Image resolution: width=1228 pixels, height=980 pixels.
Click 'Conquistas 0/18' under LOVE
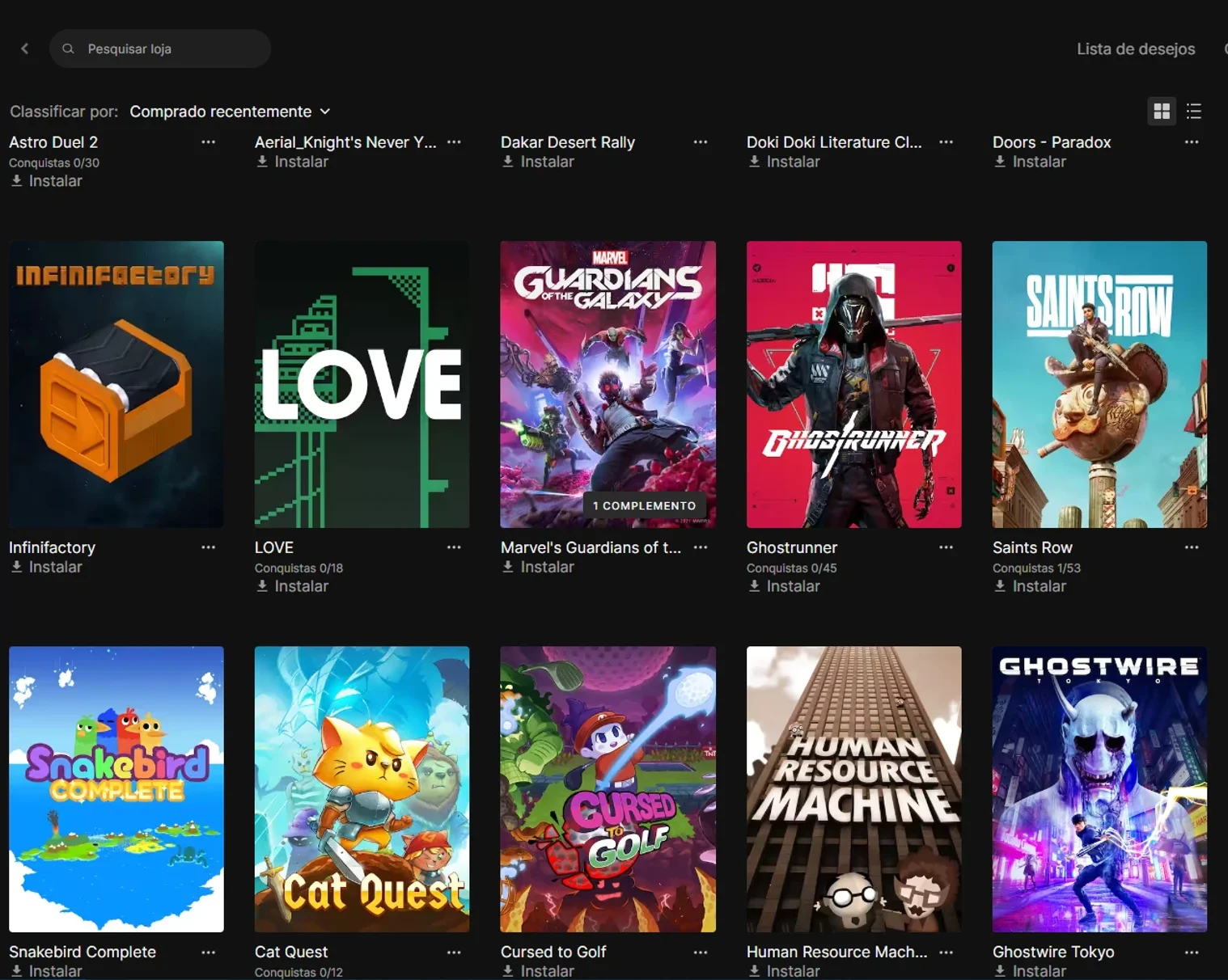pos(299,568)
